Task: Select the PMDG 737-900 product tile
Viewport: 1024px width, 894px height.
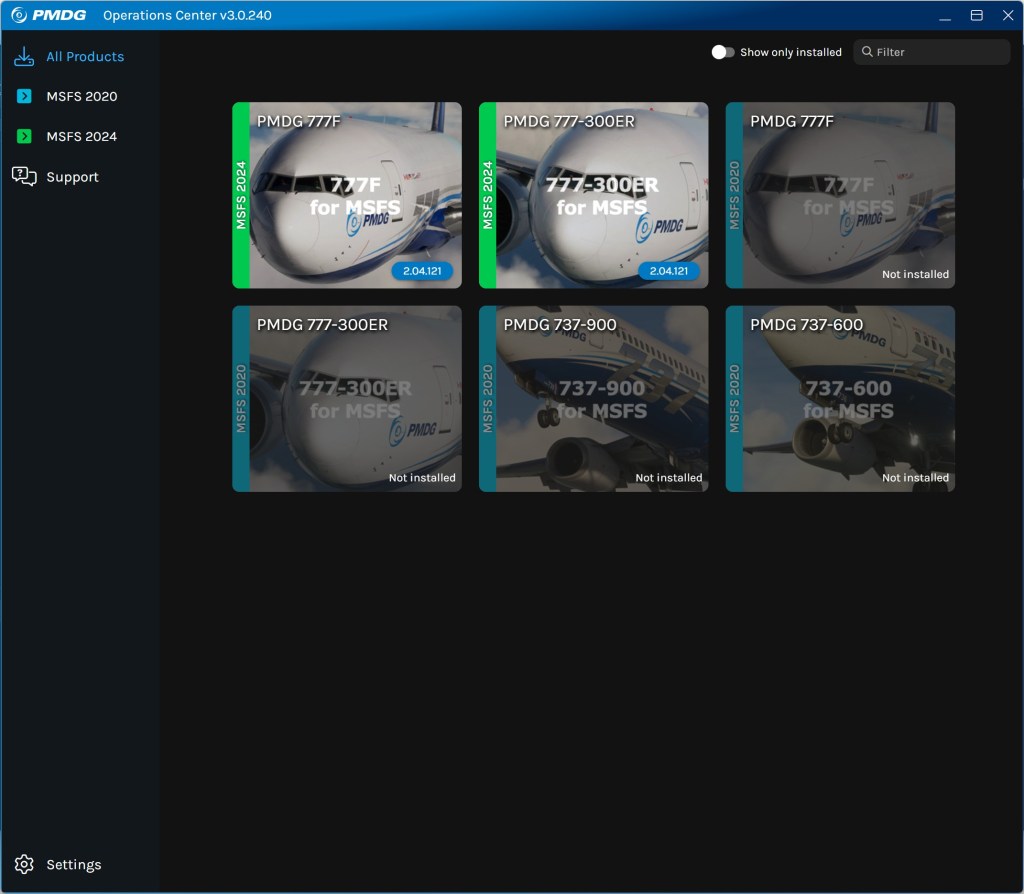Action: pyautogui.click(x=594, y=398)
